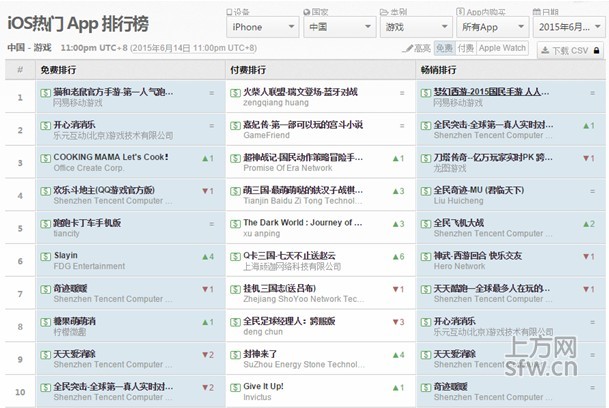Click the 下载 CSV download button

coord(571,48)
